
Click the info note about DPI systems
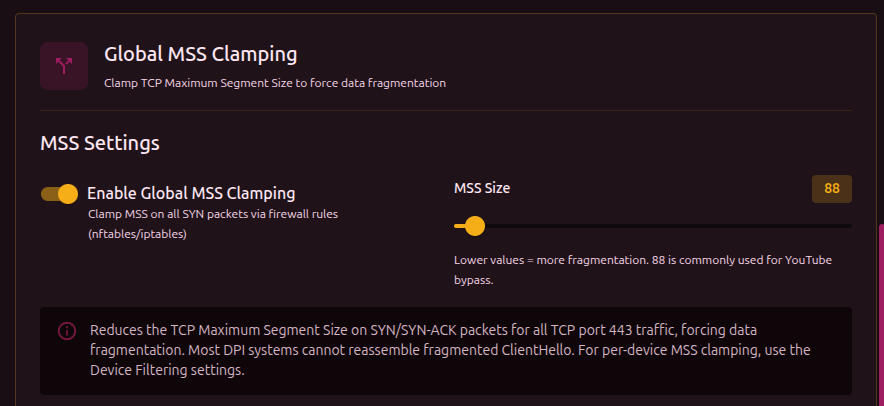pos(450,350)
